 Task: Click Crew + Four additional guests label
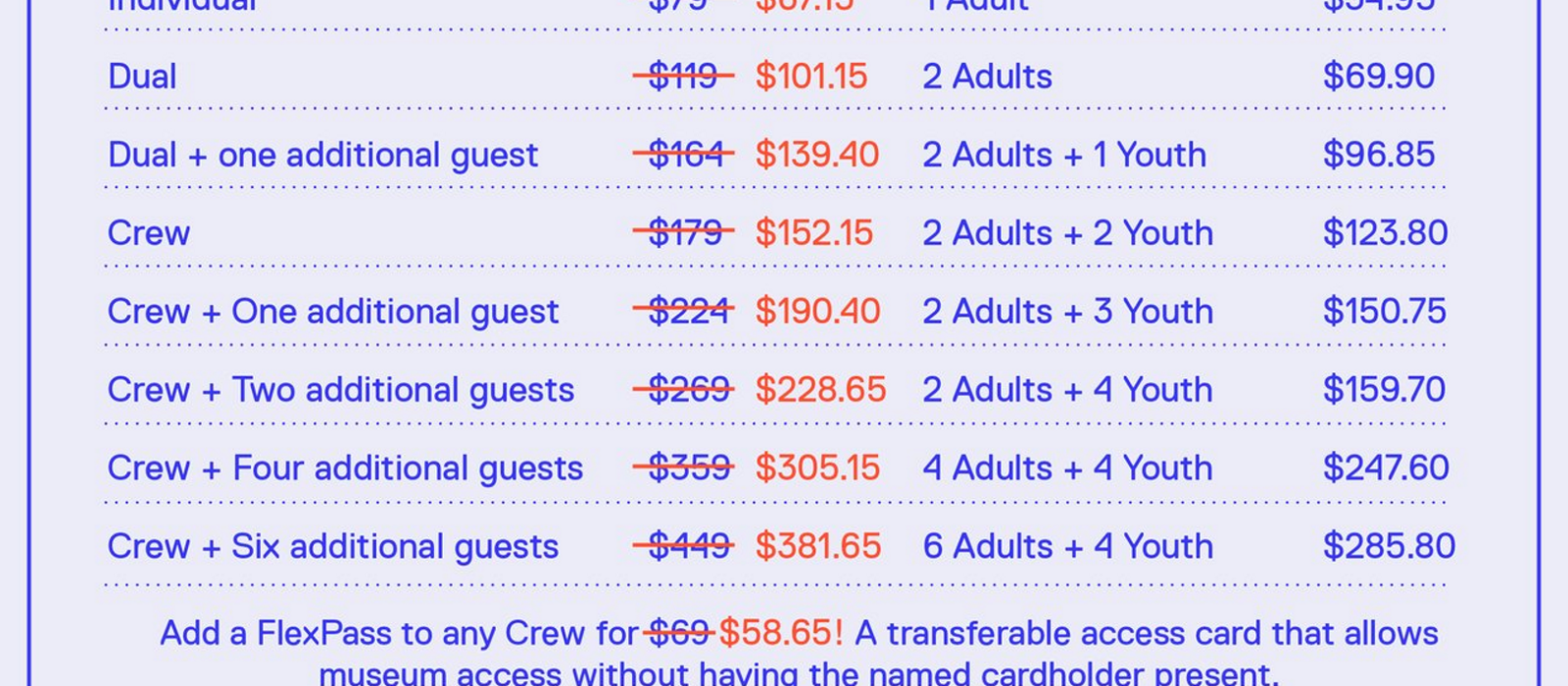pos(346,469)
